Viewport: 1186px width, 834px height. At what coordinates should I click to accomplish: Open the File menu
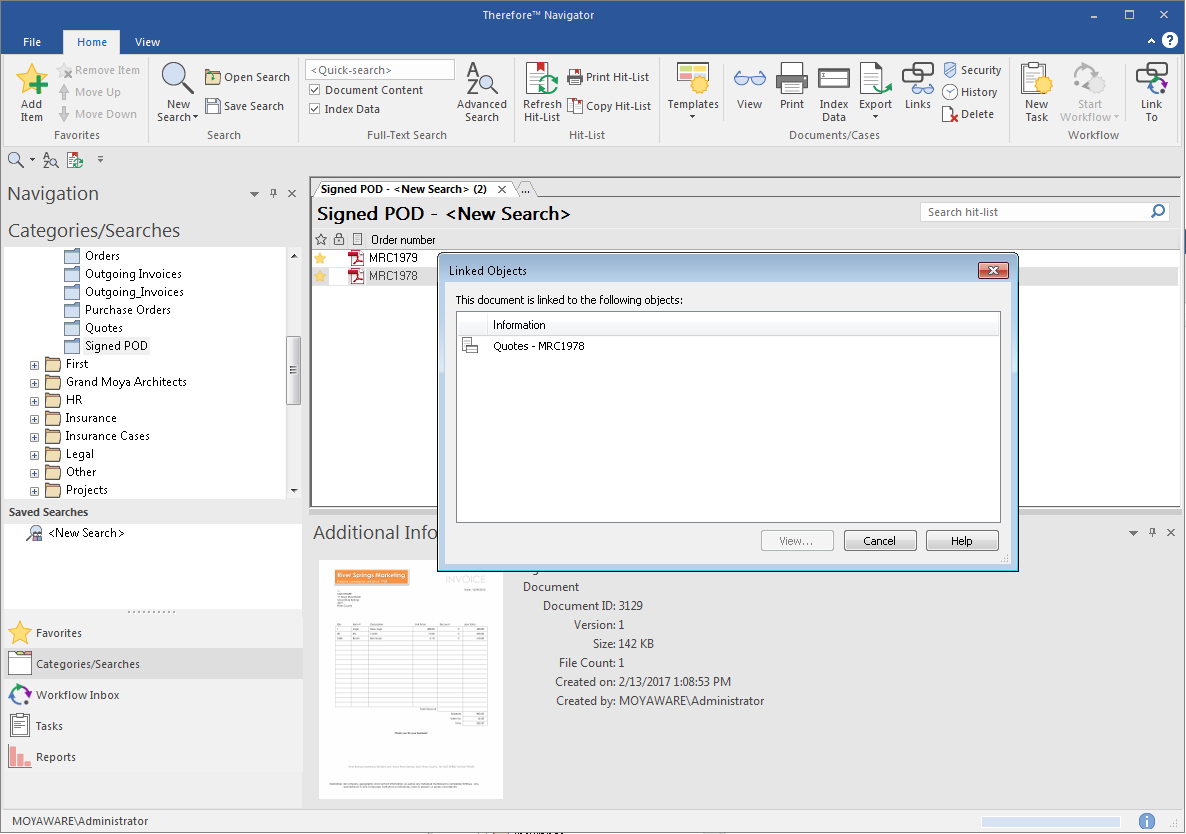point(31,42)
